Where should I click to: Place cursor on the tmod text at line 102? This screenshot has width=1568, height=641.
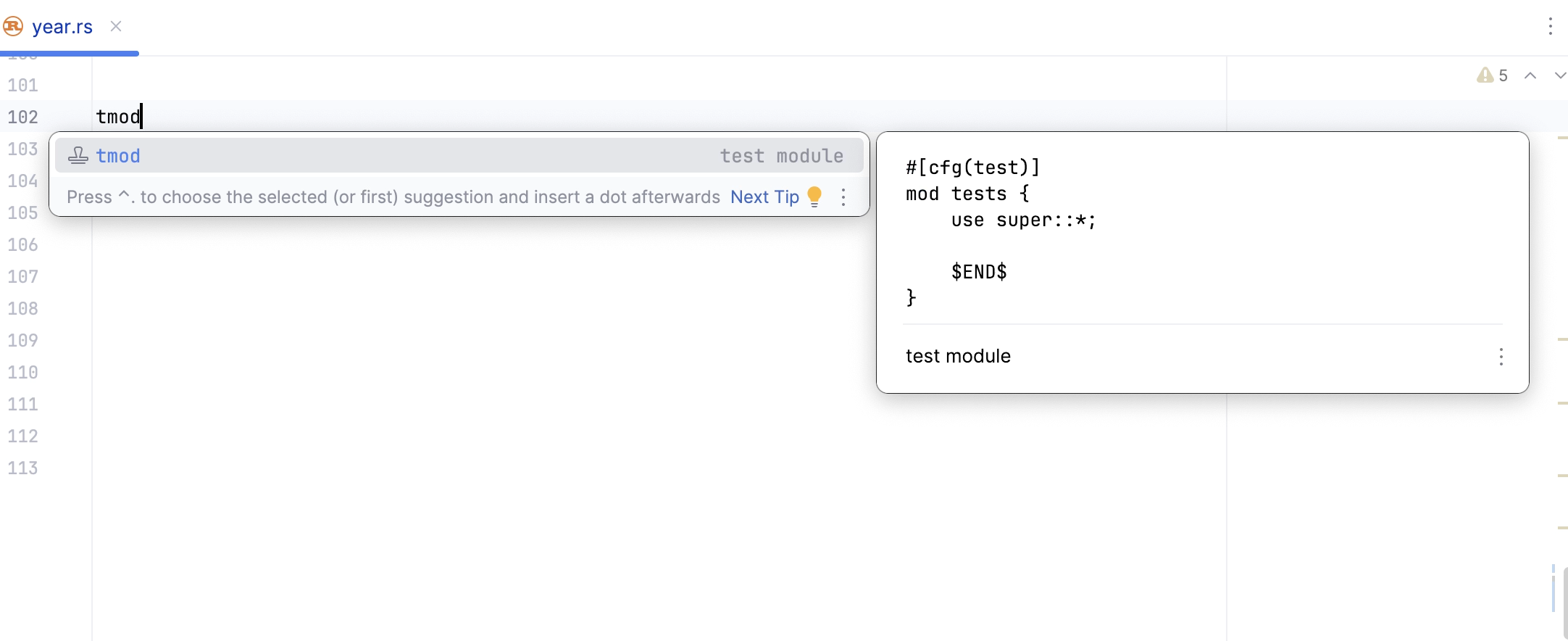[x=118, y=117]
